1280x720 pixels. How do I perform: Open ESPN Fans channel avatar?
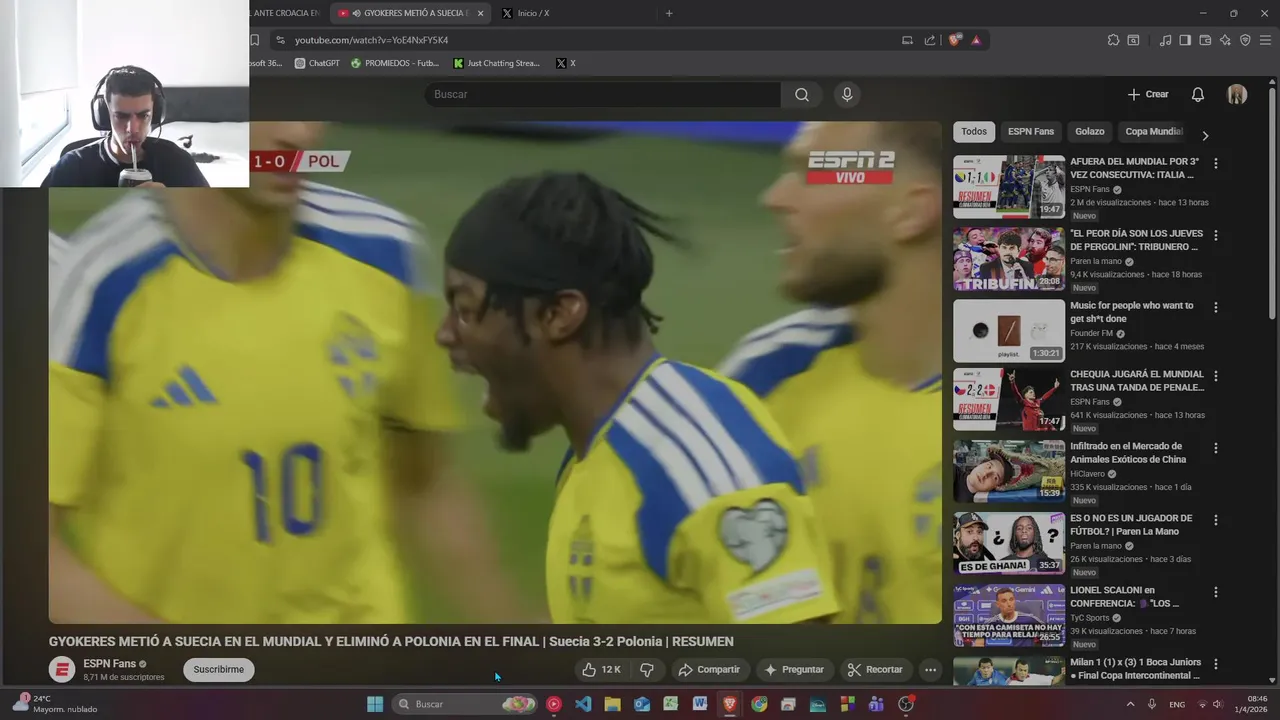pos(62,669)
